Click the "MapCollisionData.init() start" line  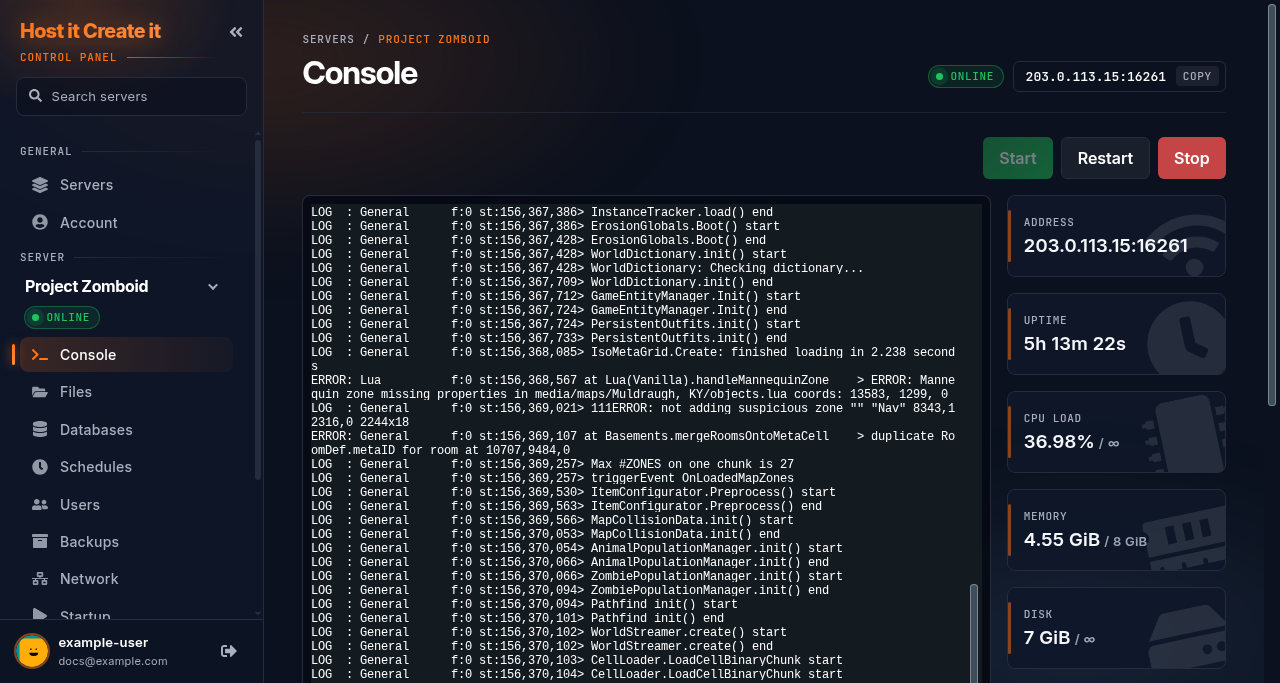click(552, 520)
